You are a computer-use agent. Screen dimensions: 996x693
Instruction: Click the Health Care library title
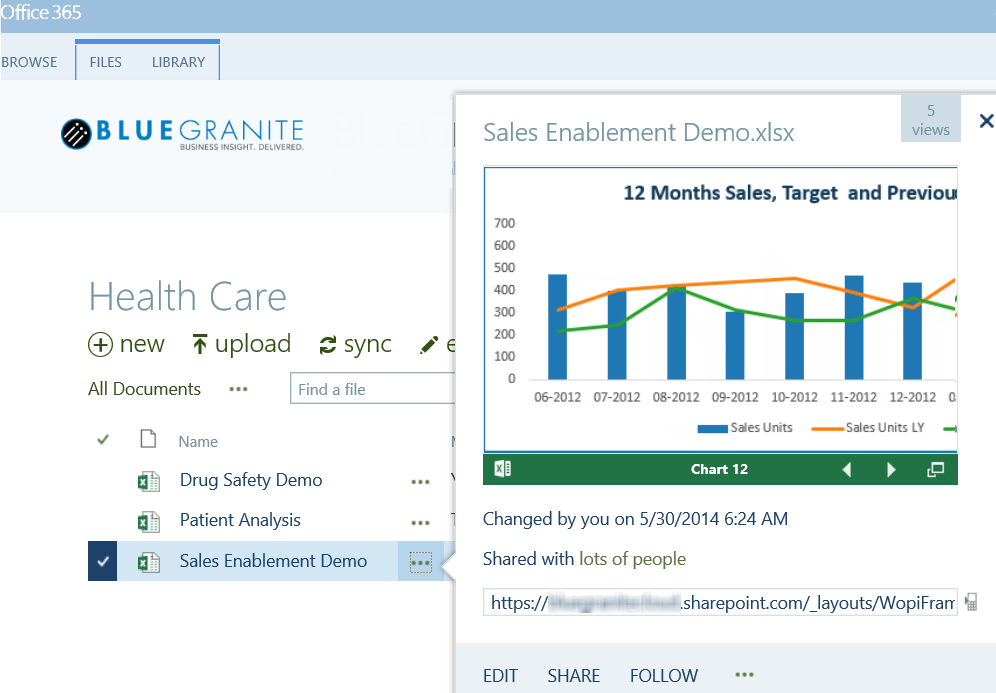click(x=188, y=297)
